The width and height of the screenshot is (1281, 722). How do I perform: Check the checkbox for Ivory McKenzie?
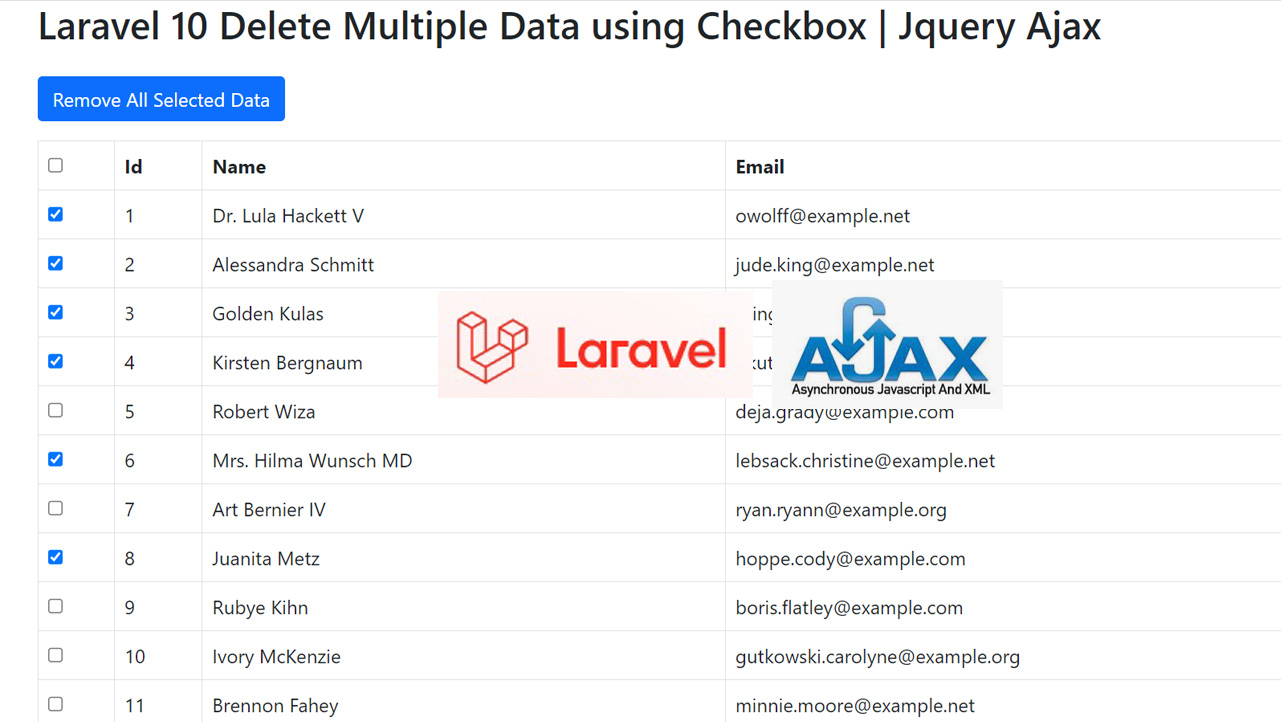tap(56, 655)
